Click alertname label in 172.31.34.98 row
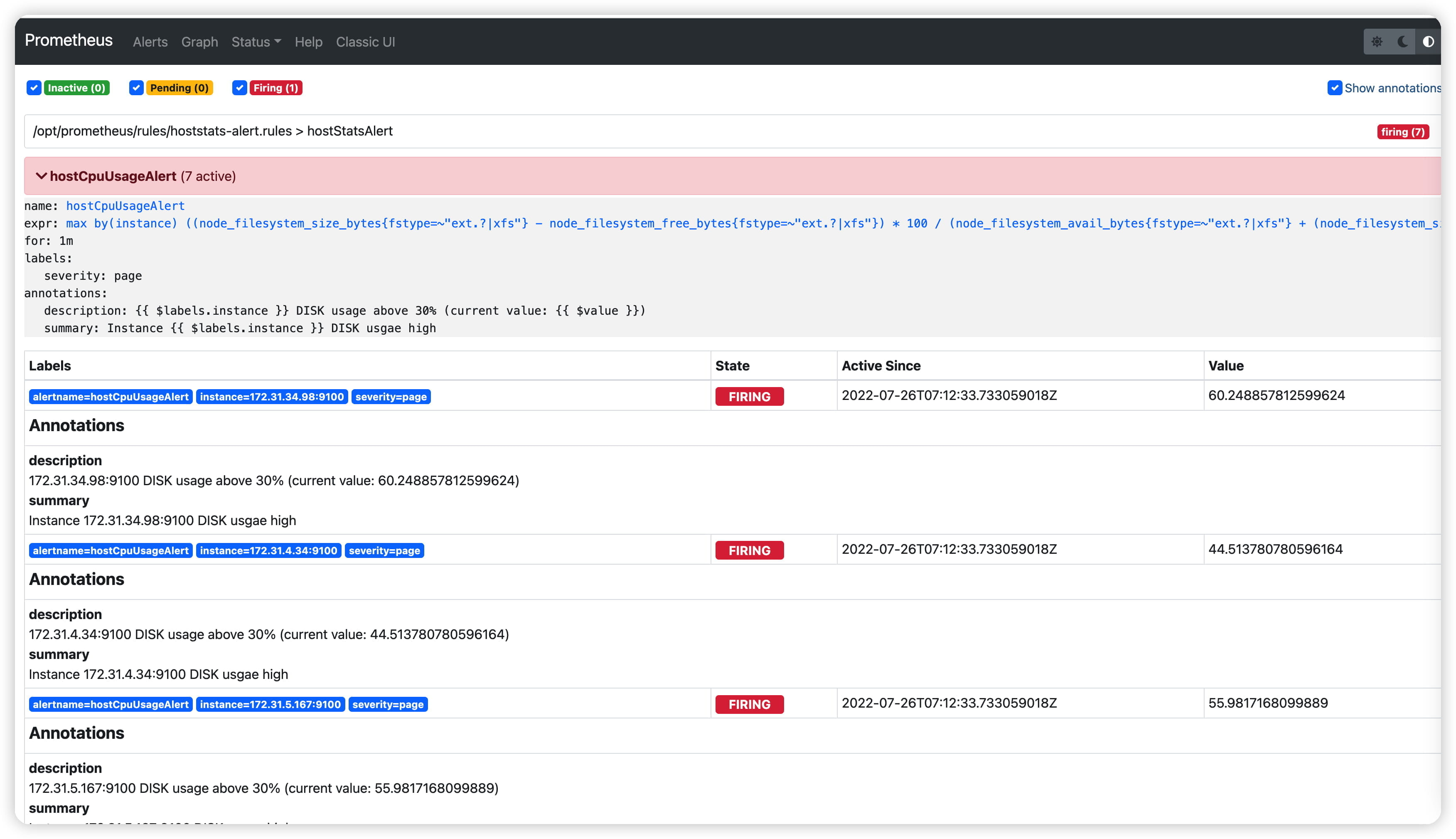Screen dimensions: 1456x839 111,397
